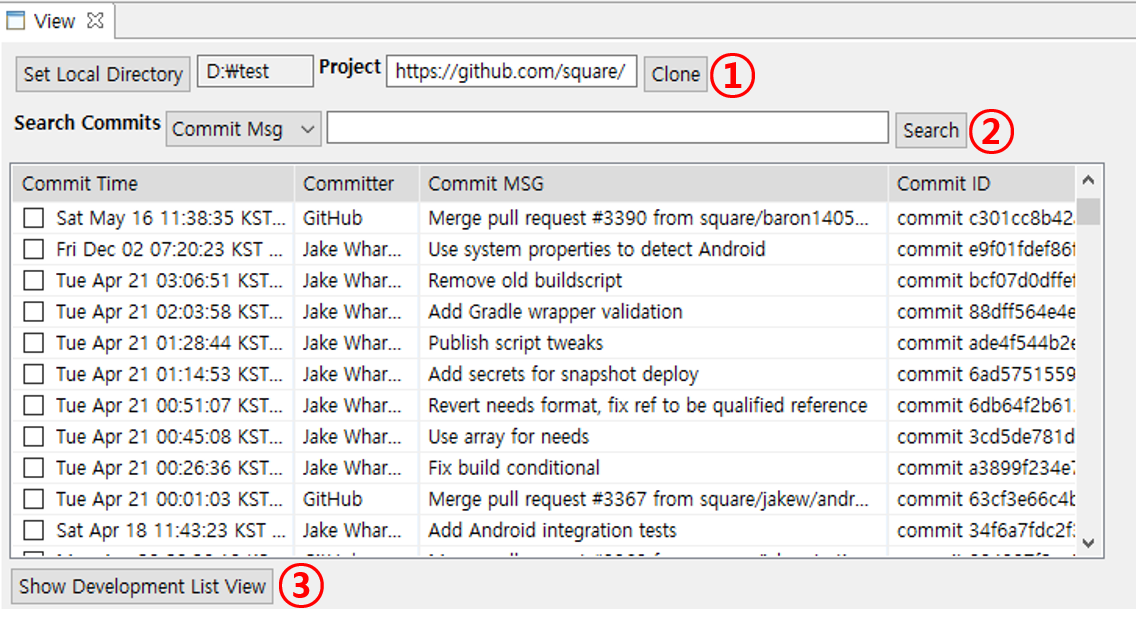Screen dimensions: 1136x642
Task: Click GitHub committer in pull request #3367 row
Action: (x=333, y=499)
